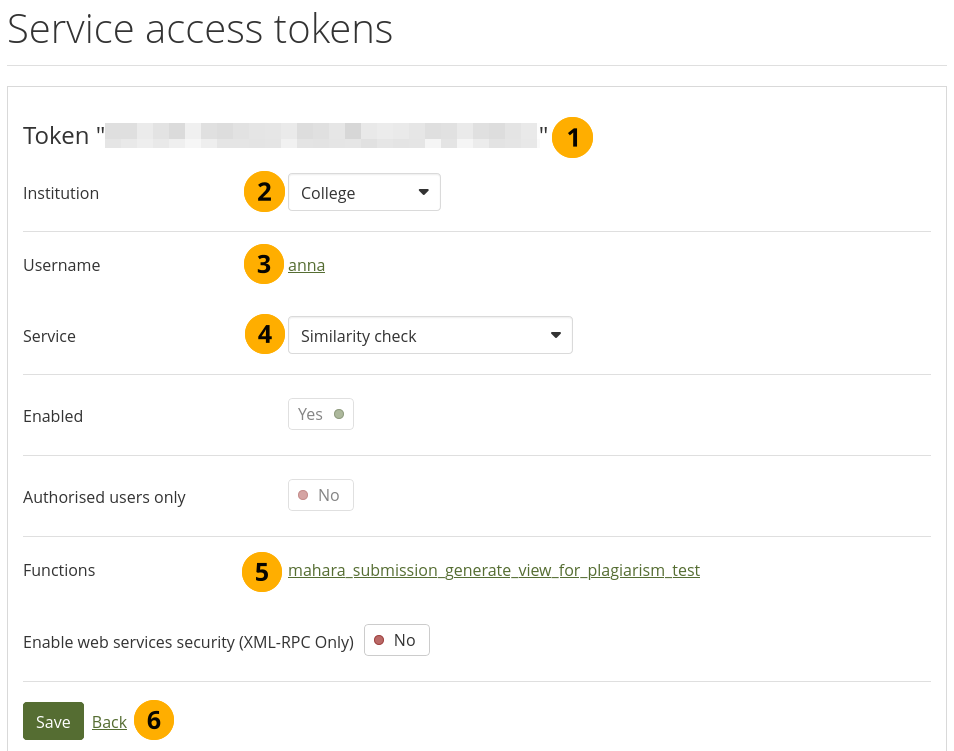Go back using the Back link

[109, 722]
